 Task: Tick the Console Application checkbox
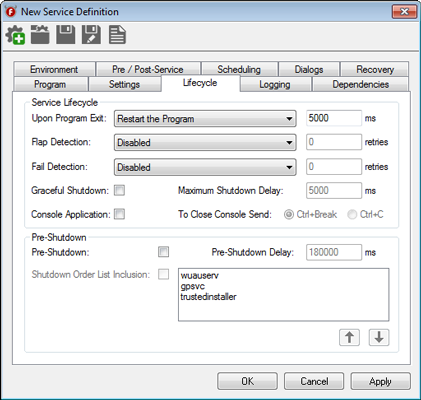pyautogui.click(x=119, y=214)
